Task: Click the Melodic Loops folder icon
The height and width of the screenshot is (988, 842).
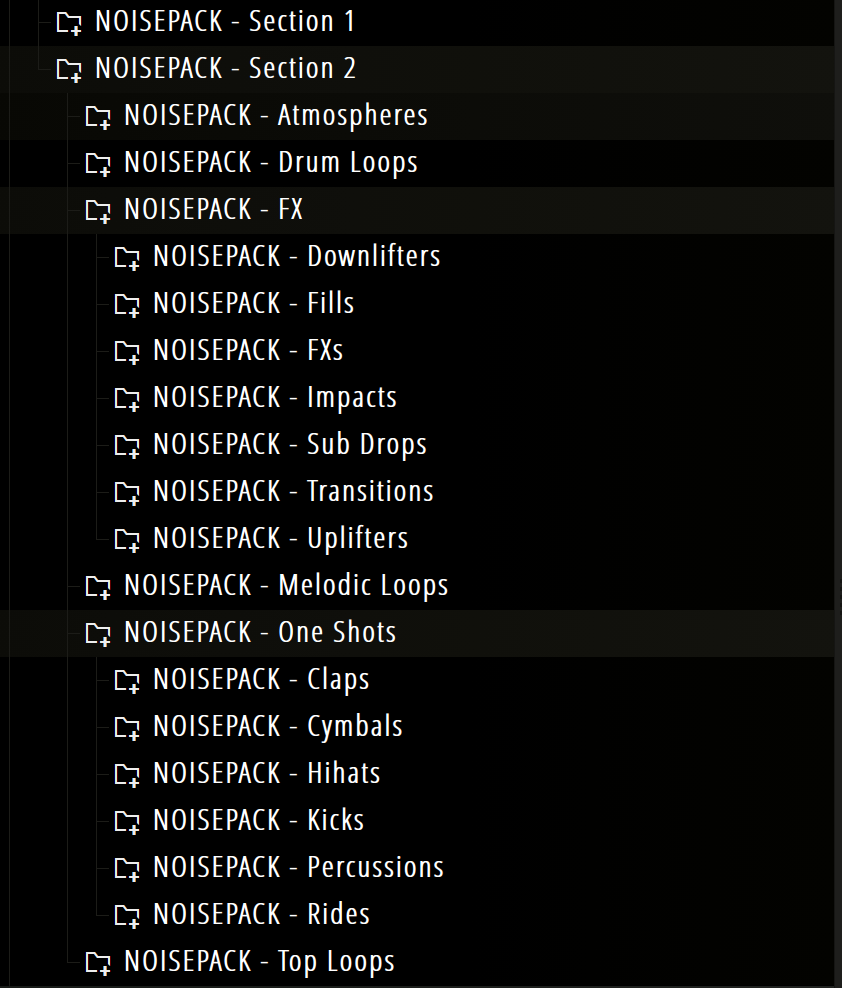Action: [x=98, y=586]
